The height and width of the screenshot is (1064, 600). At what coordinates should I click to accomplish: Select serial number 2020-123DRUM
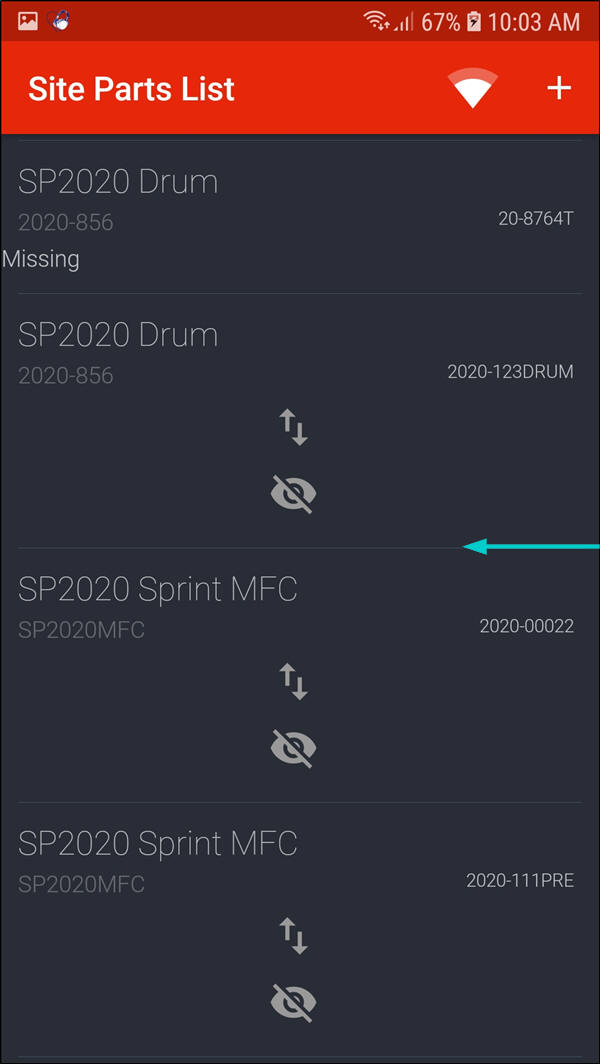pyautogui.click(x=510, y=372)
